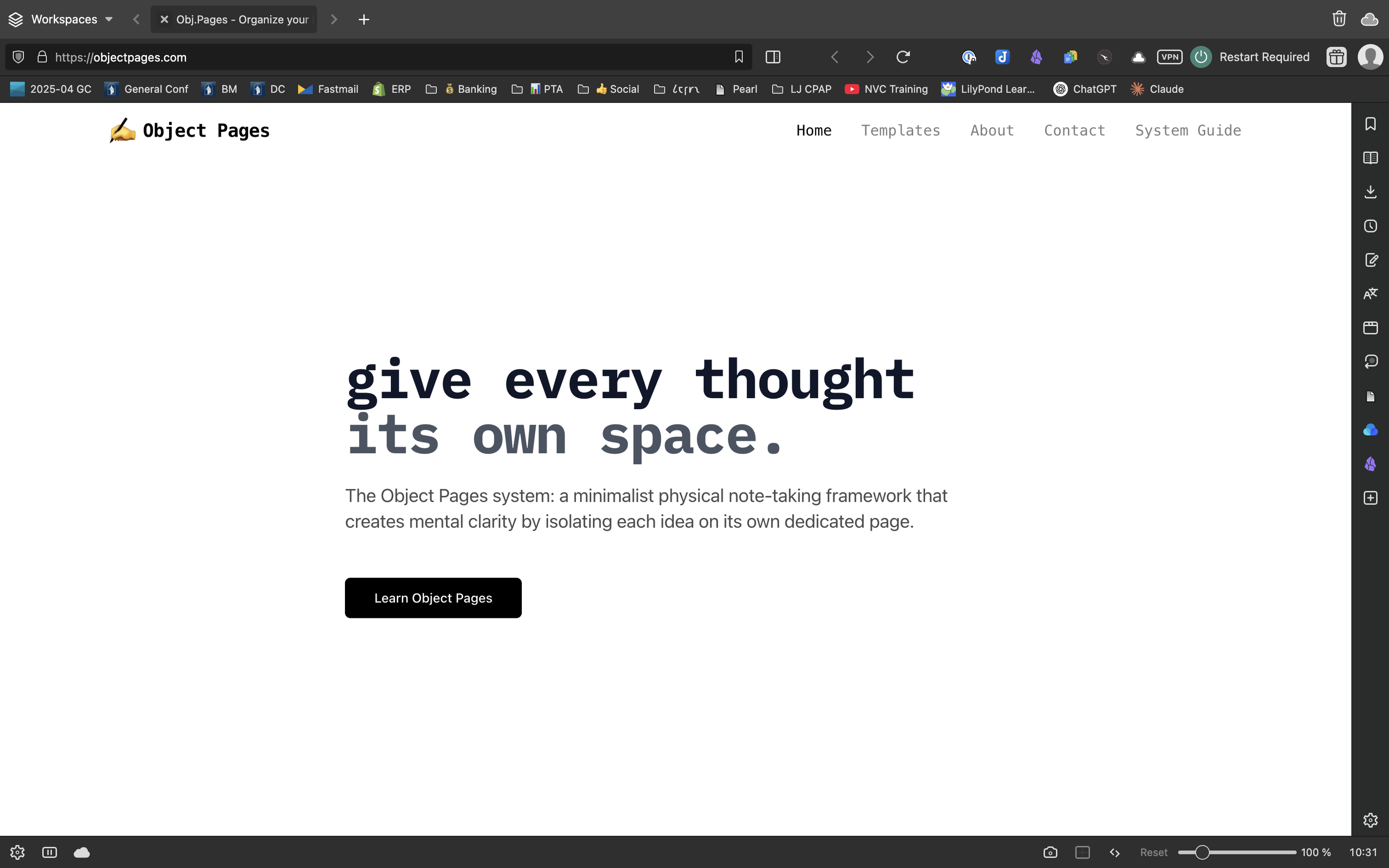Screen dimensions: 1389x868
Task: Open the blue J extension icon
Action: point(1002,57)
